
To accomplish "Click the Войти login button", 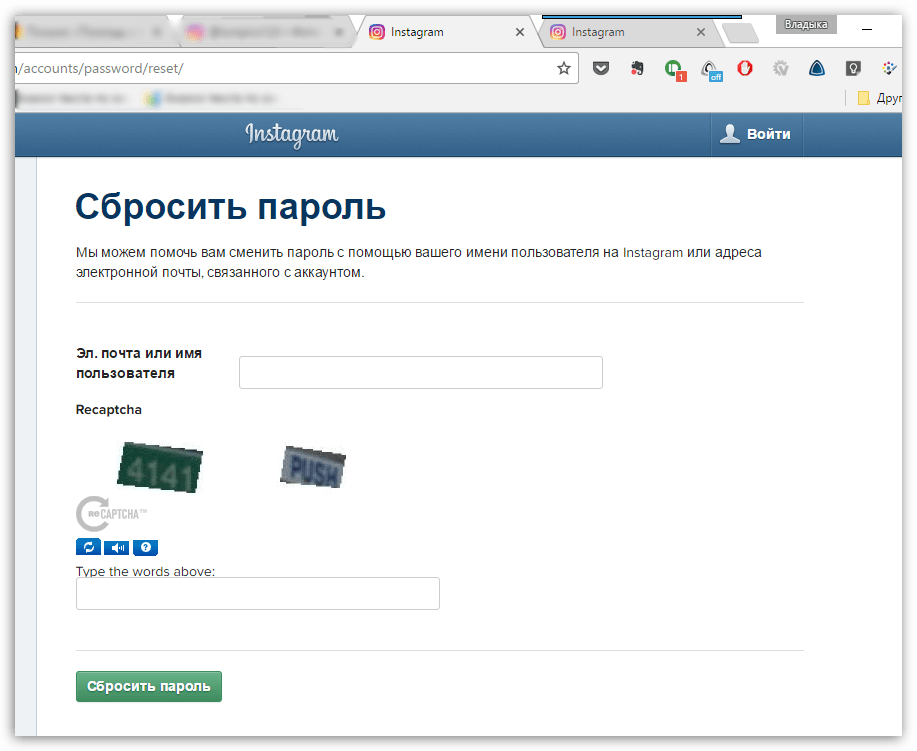I will point(757,135).
